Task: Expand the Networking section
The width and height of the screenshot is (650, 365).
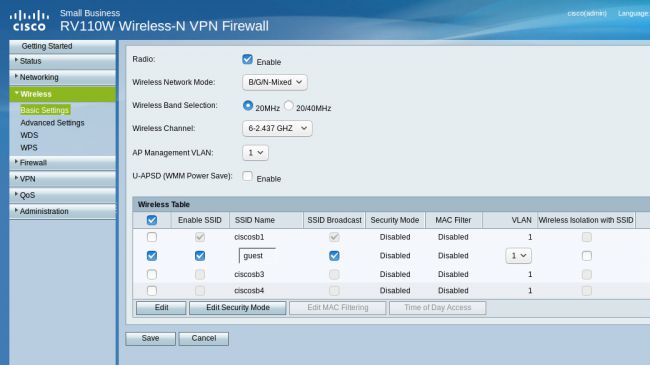Action: tap(63, 77)
